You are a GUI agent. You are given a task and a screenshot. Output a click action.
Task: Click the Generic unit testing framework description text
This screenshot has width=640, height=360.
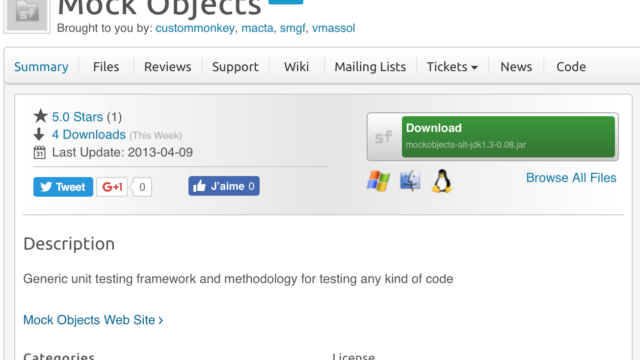[238, 279]
